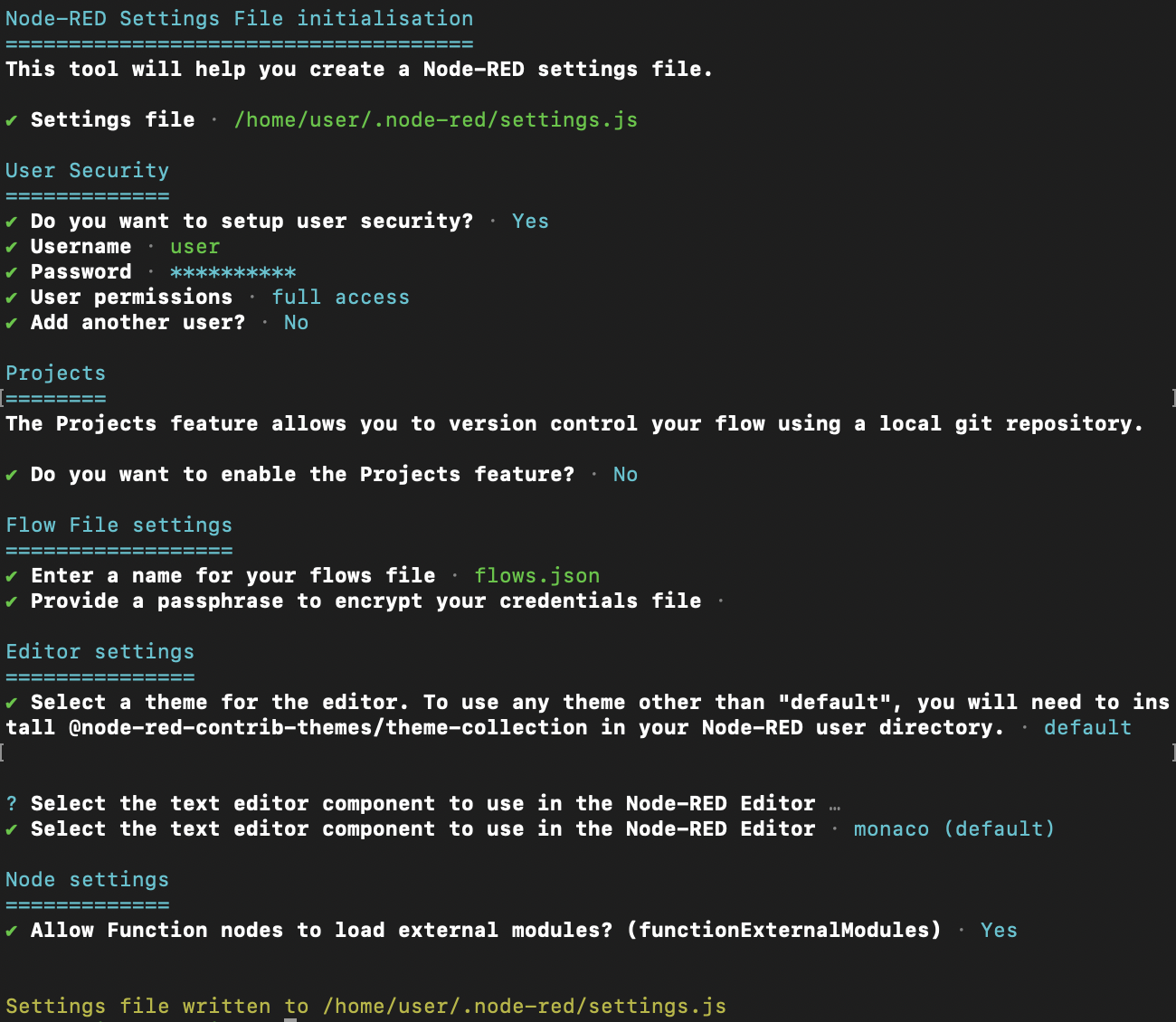1176x1022 pixels.
Task: Click the checkmark beside Allow Function nodes
Action: click(11, 931)
